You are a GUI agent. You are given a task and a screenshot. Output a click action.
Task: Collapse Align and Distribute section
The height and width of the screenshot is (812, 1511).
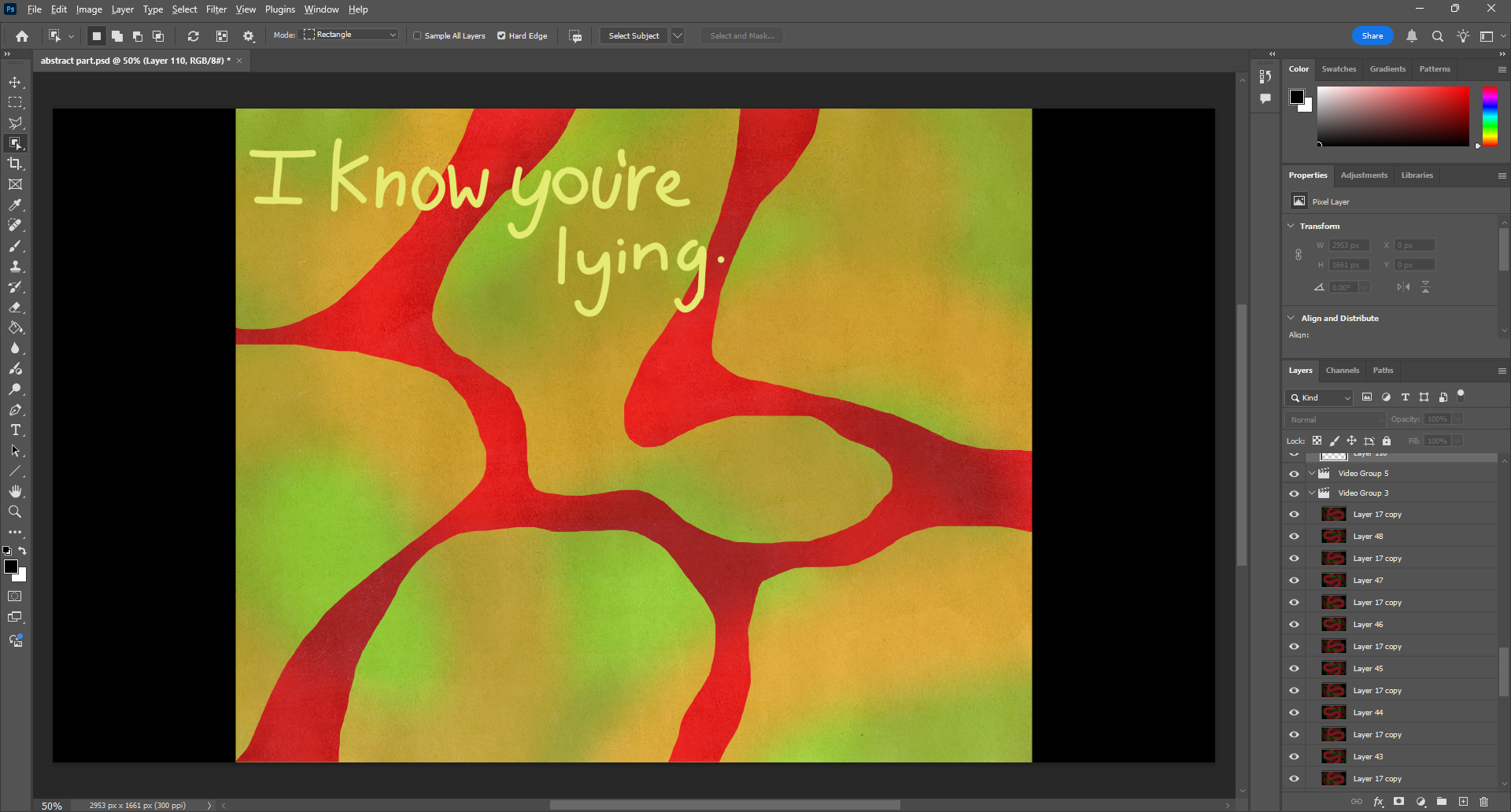[x=1291, y=318]
